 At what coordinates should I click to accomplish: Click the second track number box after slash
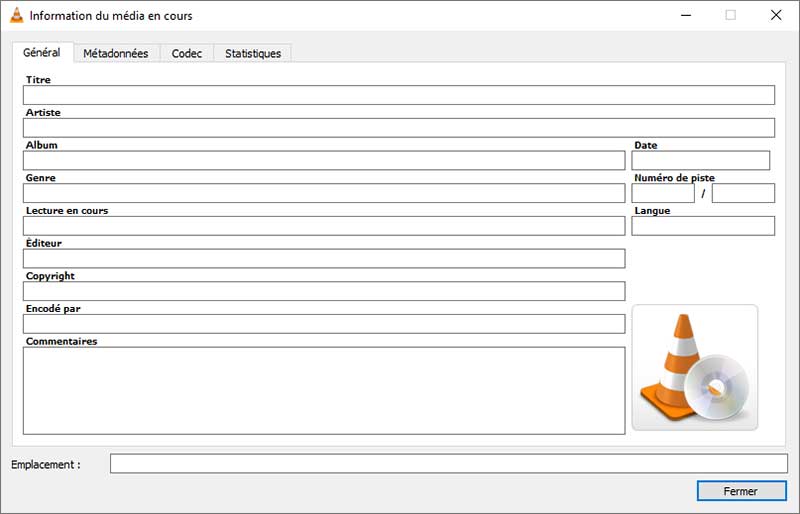tap(743, 193)
